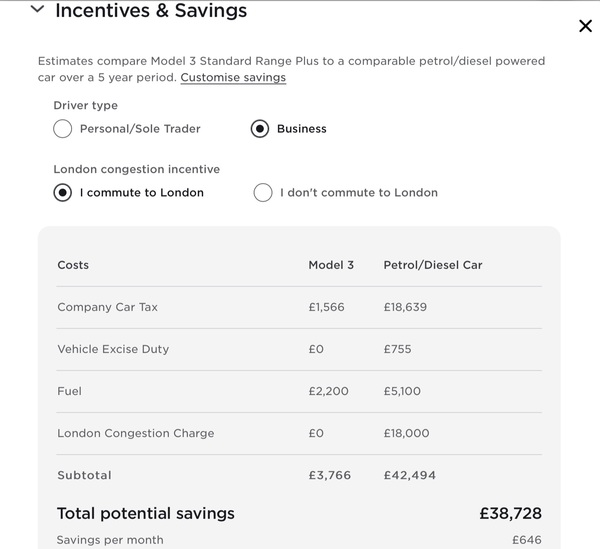Open the Customise savings link
The image size is (600, 549).
click(233, 77)
